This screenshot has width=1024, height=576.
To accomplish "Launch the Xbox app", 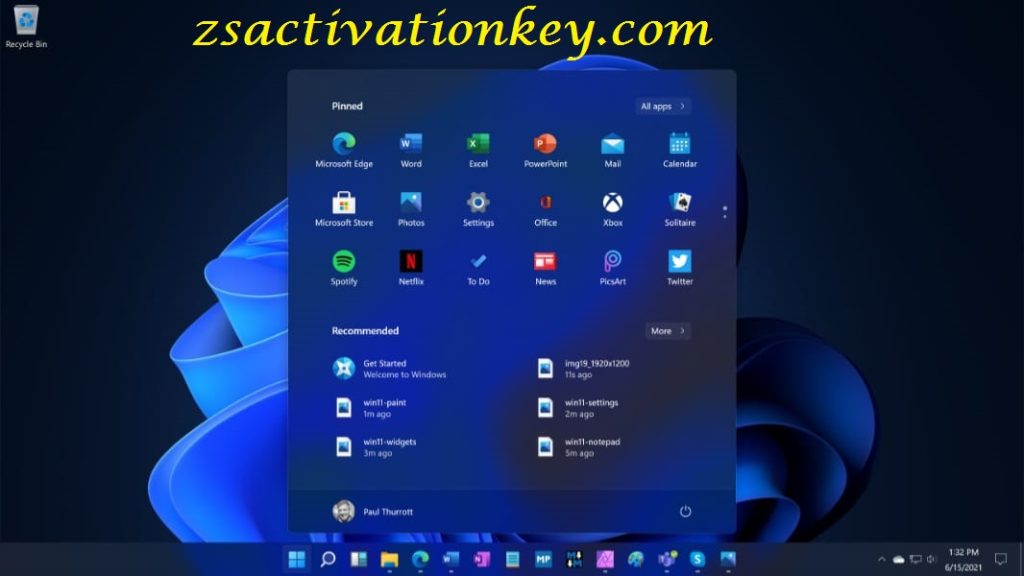I will pos(613,209).
